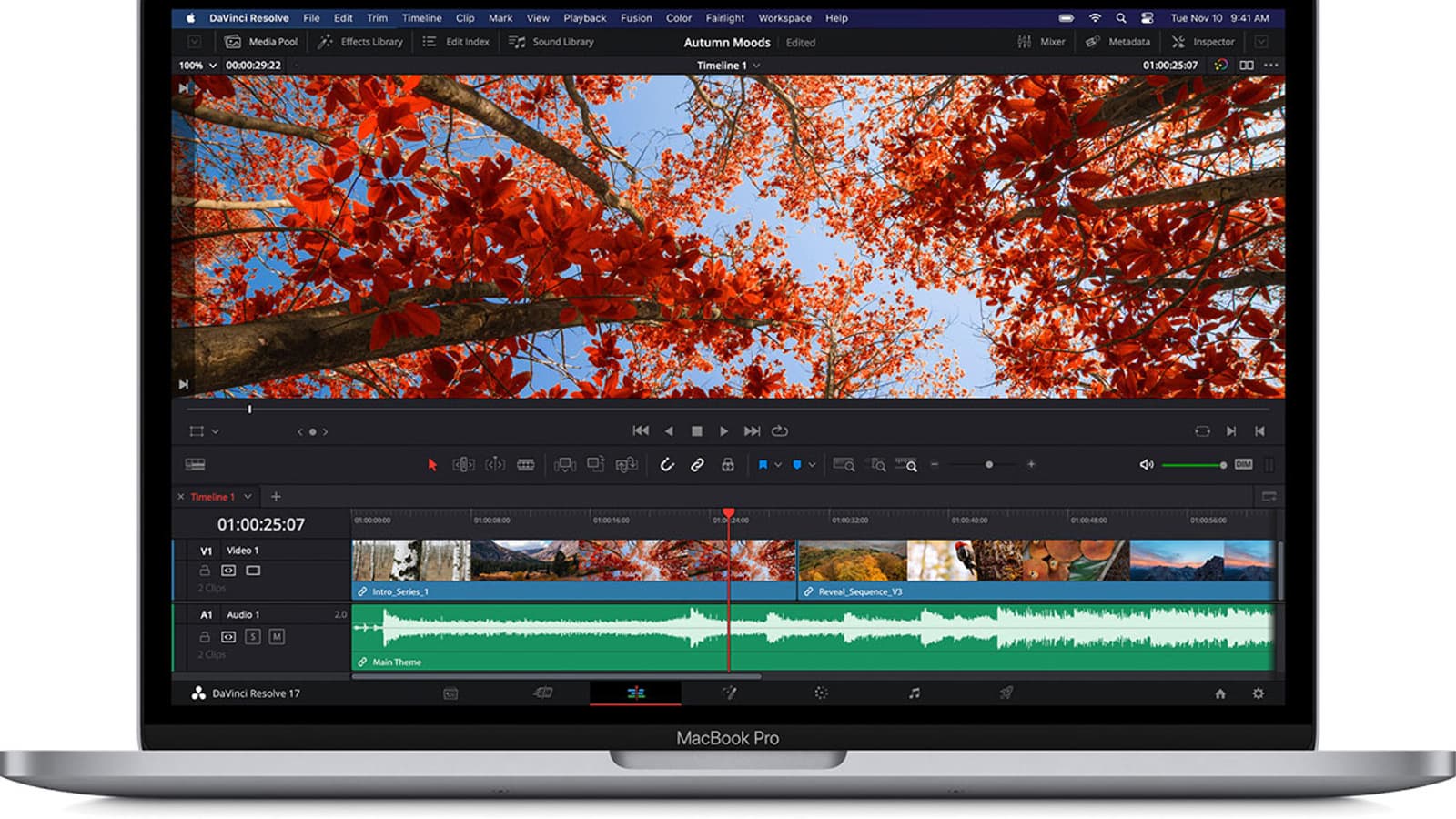Switch to the Cut page icon
The width and height of the screenshot is (1456, 819).
543,693
